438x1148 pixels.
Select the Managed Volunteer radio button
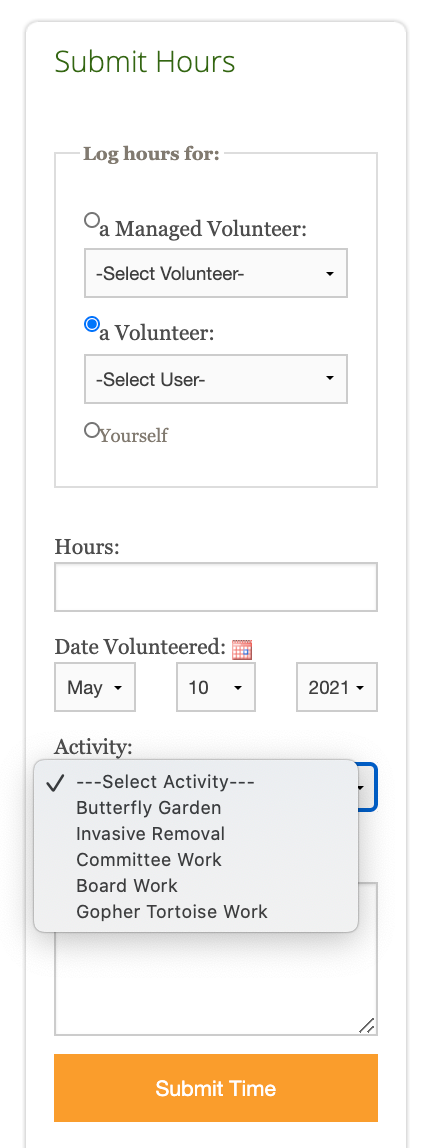[x=92, y=220]
